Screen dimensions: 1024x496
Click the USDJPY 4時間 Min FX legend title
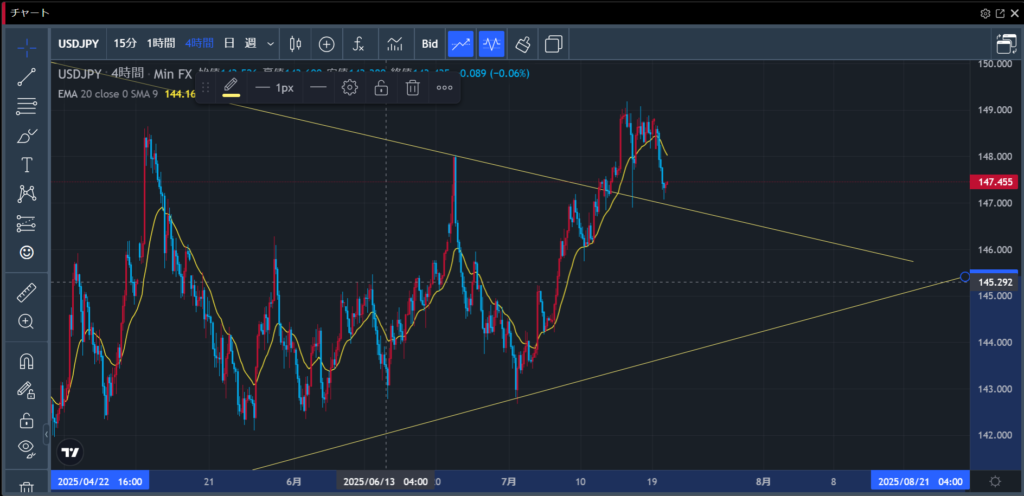point(124,73)
